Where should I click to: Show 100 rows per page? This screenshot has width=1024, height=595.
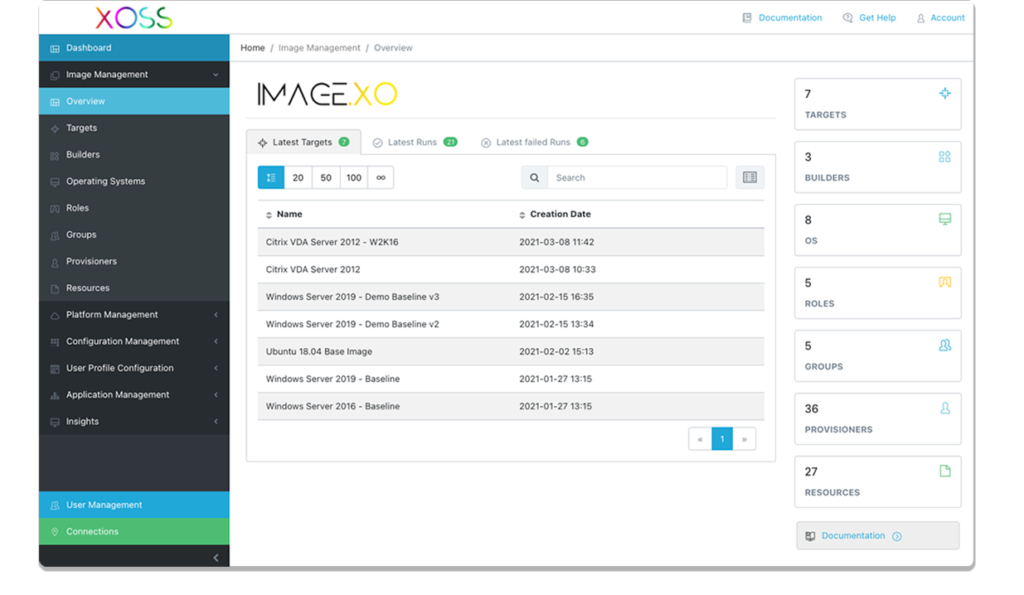tap(354, 178)
